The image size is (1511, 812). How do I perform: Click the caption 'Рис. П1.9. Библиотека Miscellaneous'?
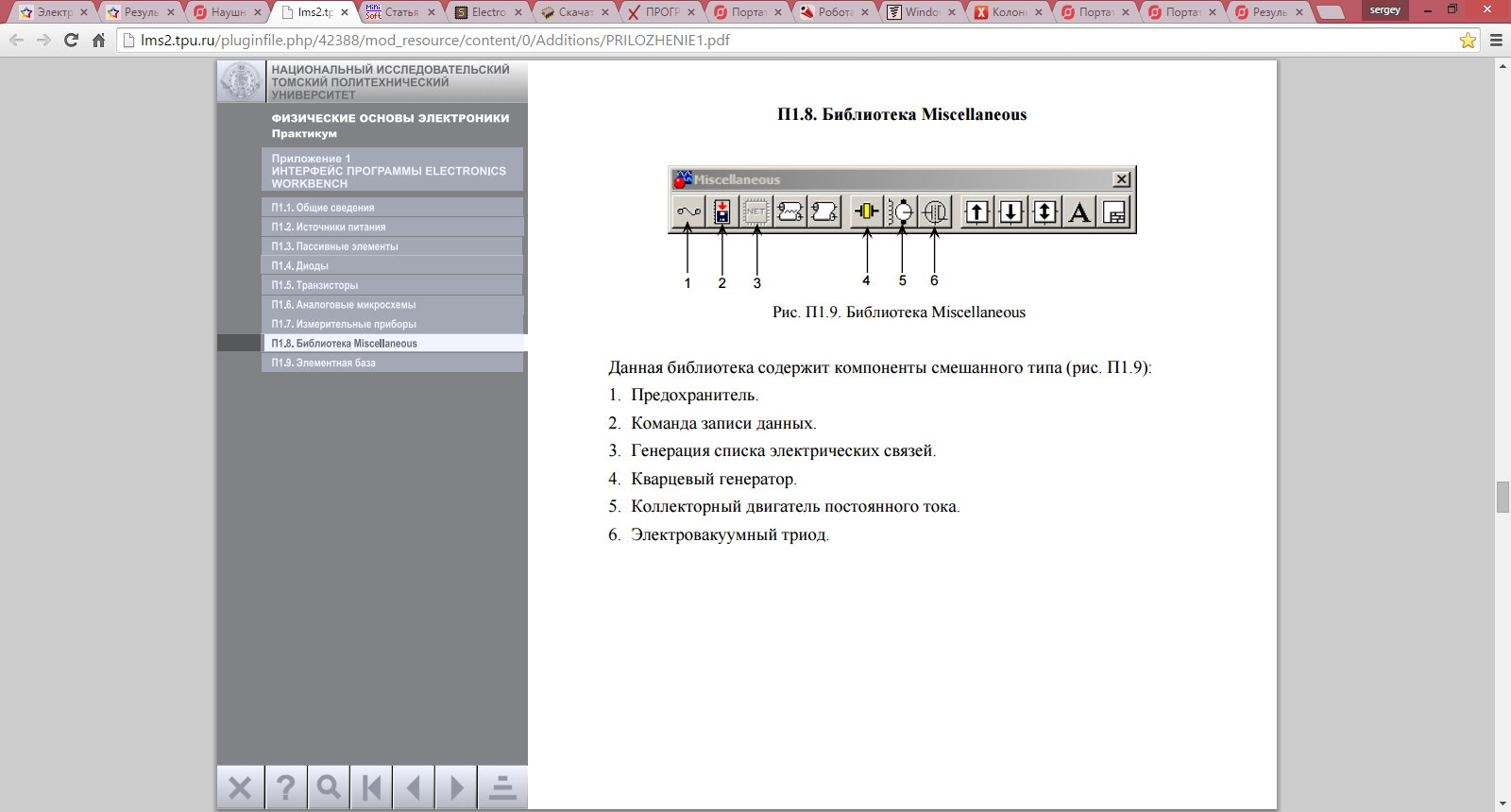click(x=899, y=313)
